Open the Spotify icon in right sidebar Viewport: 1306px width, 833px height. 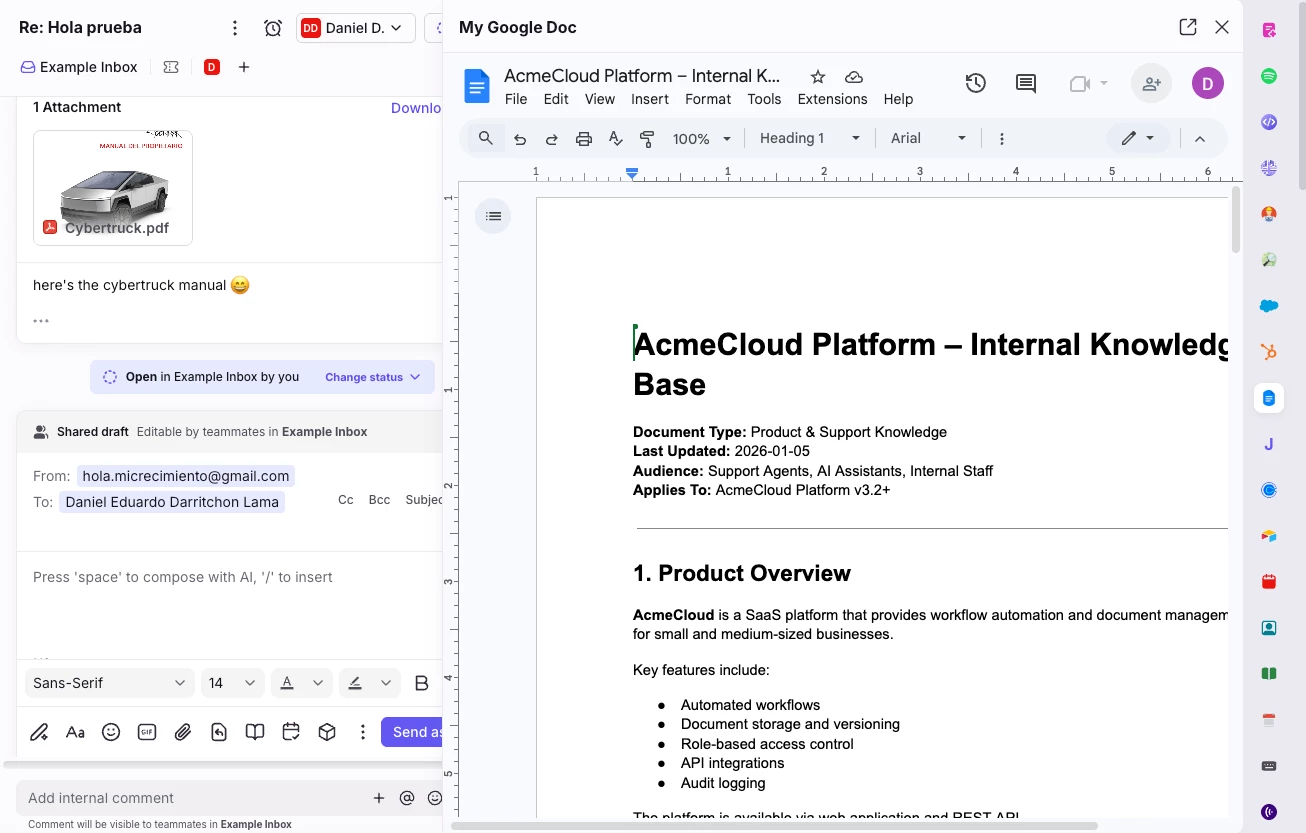(1269, 76)
